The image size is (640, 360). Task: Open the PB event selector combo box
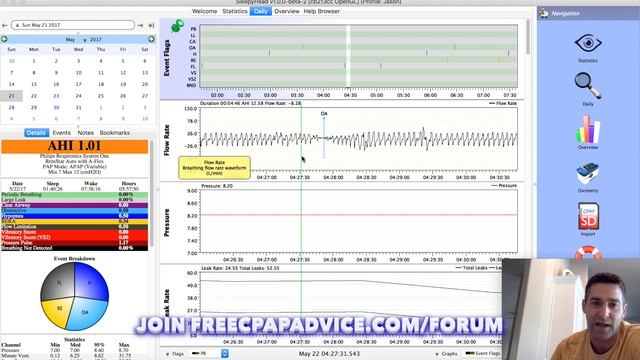click(209, 353)
